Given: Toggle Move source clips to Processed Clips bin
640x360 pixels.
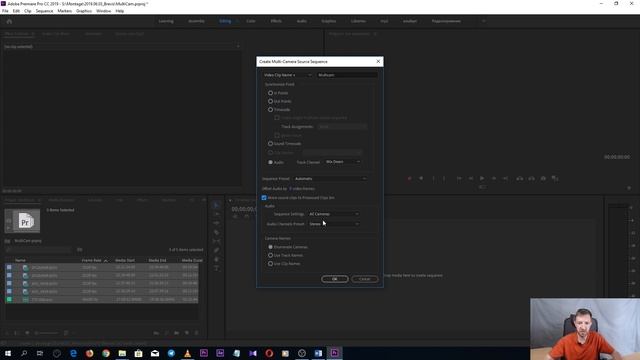Looking at the screenshot, I should [264, 198].
